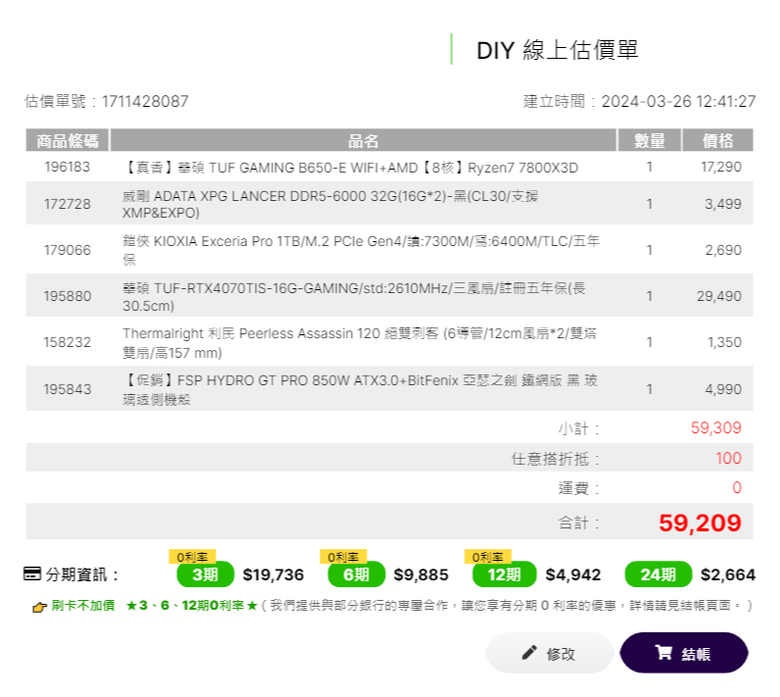Select the 12期 installment badge

504,574
